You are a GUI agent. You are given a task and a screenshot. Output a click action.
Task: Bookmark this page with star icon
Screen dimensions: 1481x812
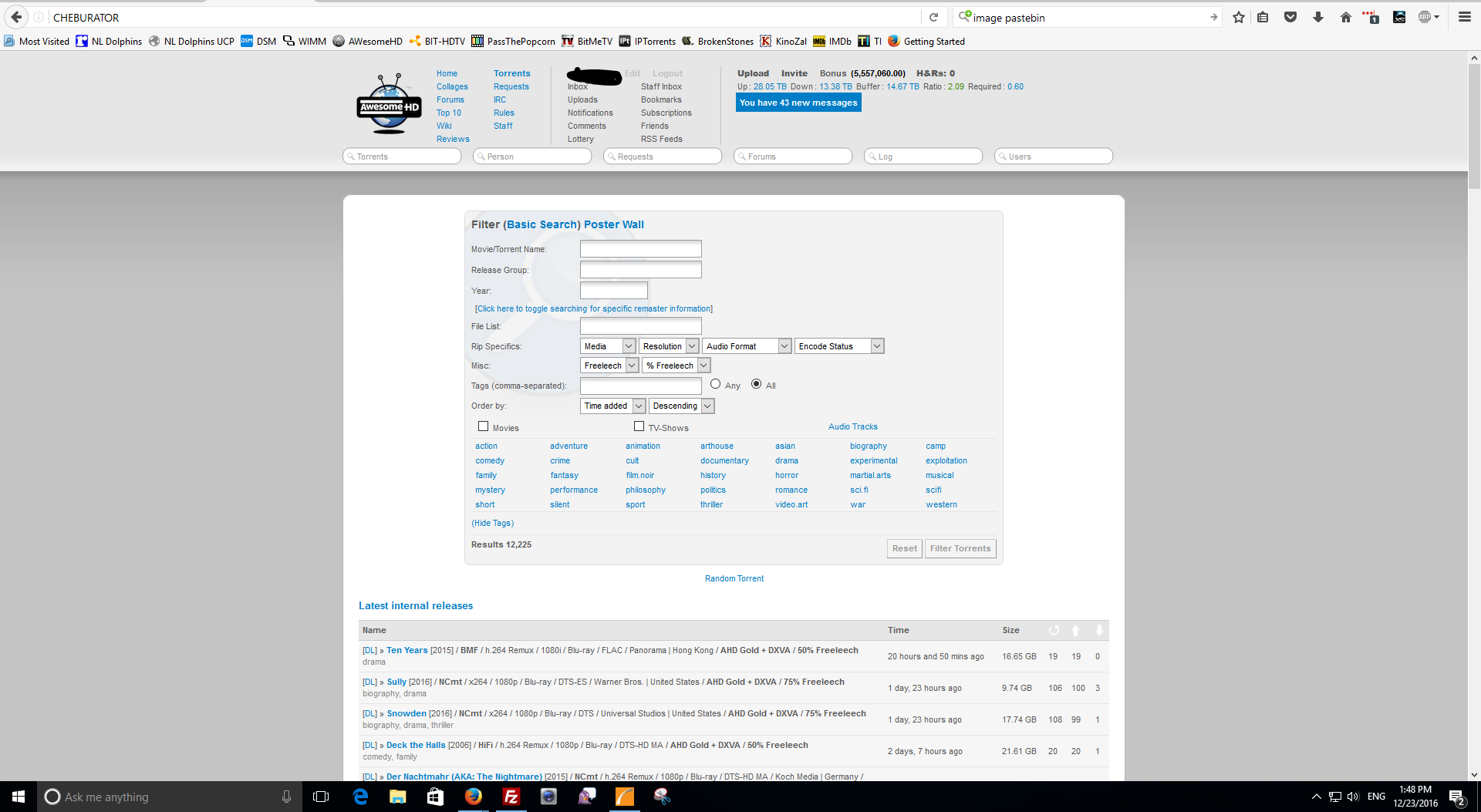point(1239,17)
